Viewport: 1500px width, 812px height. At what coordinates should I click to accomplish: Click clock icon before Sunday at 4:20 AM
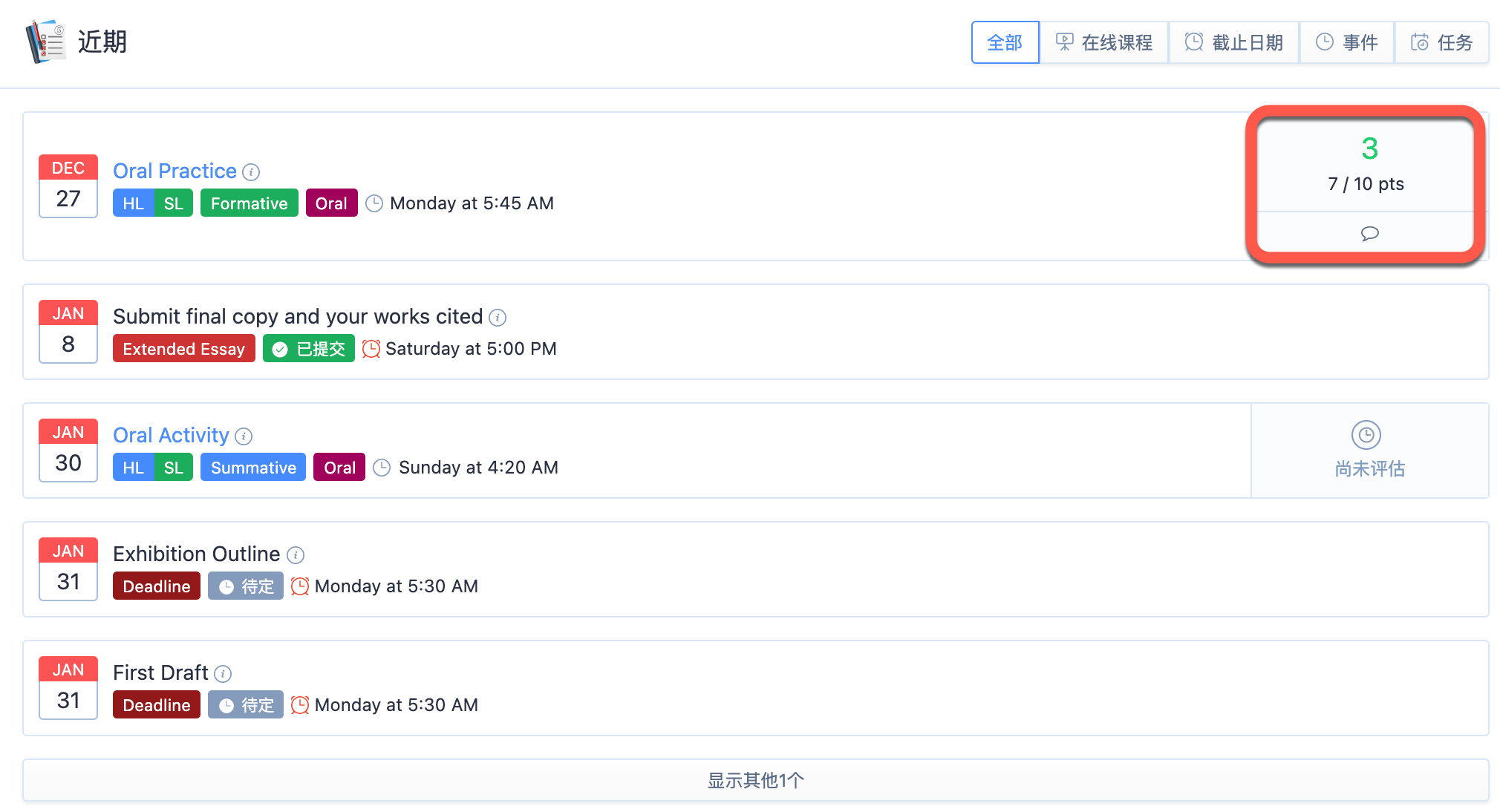pyautogui.click(x=382, y=468)
